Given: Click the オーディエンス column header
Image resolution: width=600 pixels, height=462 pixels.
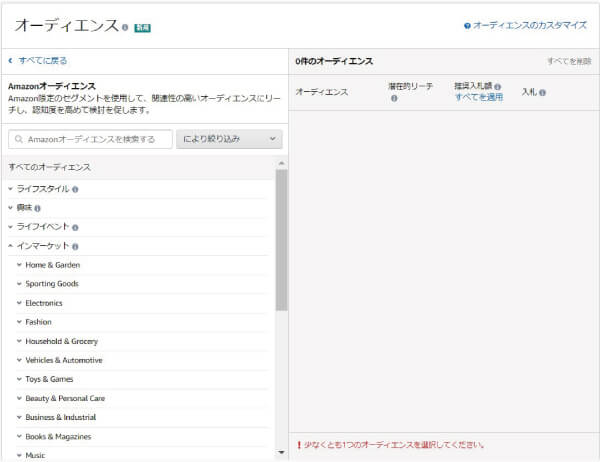Looking at the screenshot, I should 322,92.
